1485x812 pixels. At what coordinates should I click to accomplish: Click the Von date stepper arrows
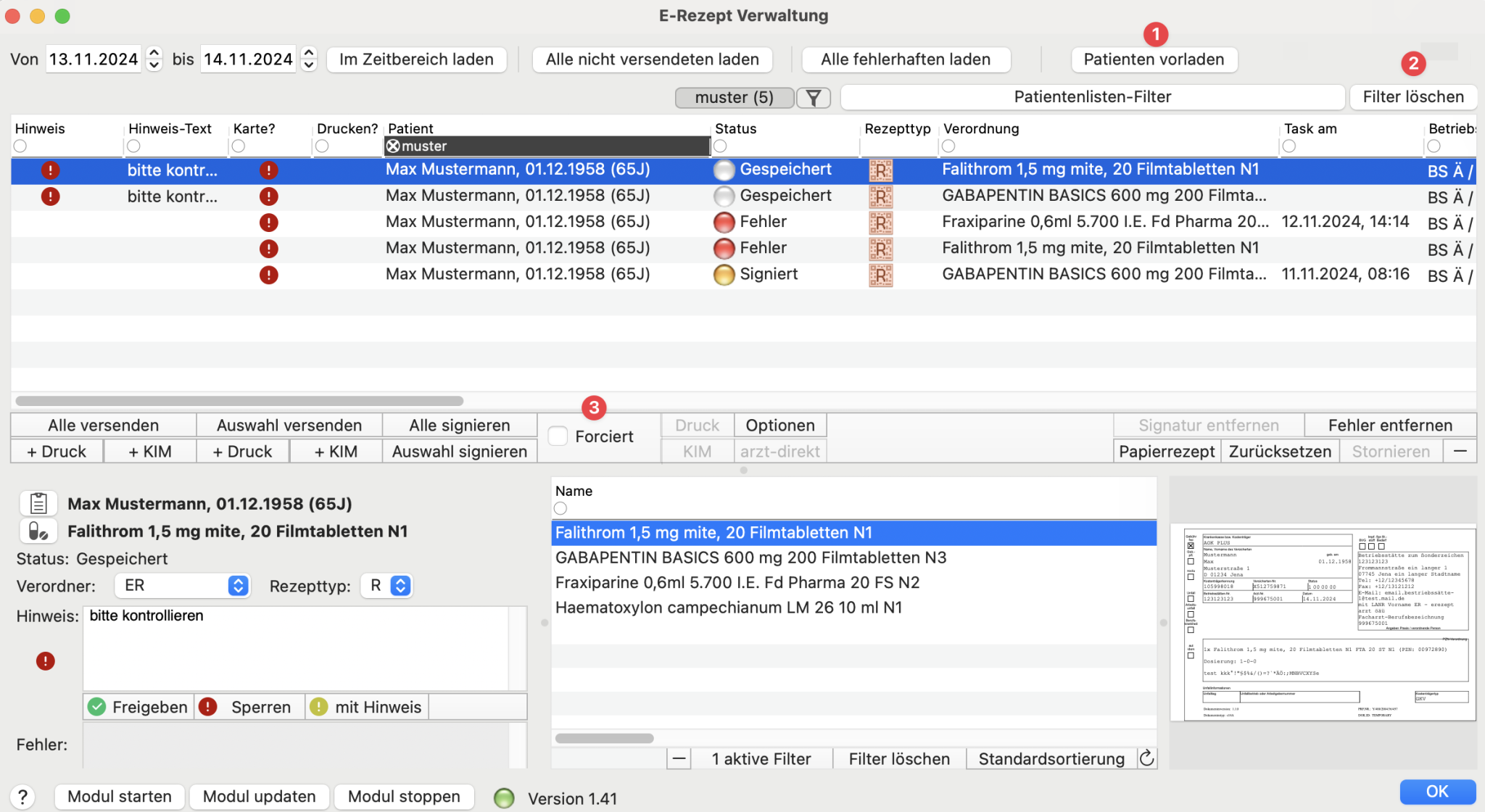point(154,59)
